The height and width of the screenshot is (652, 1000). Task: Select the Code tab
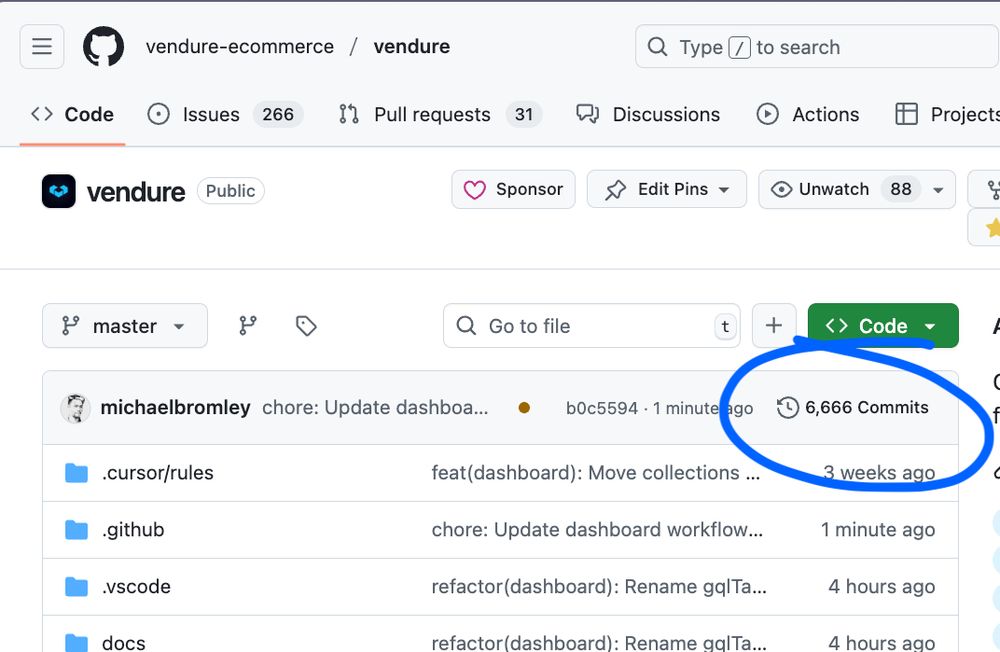[x=73, y=115]
